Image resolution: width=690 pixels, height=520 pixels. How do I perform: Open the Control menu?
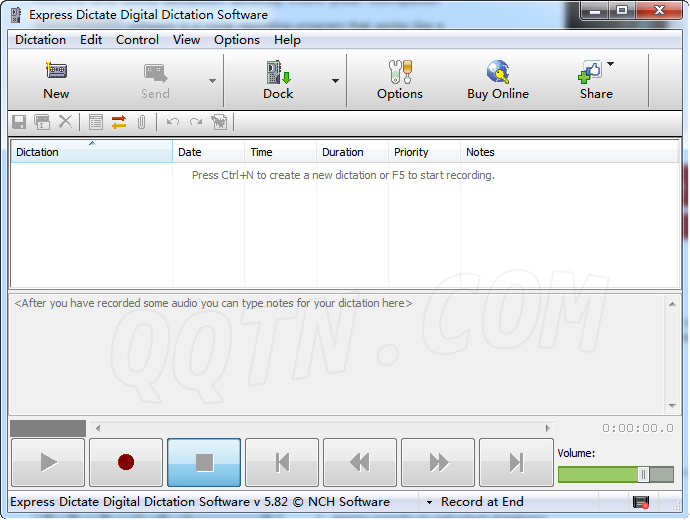point(137,40)
